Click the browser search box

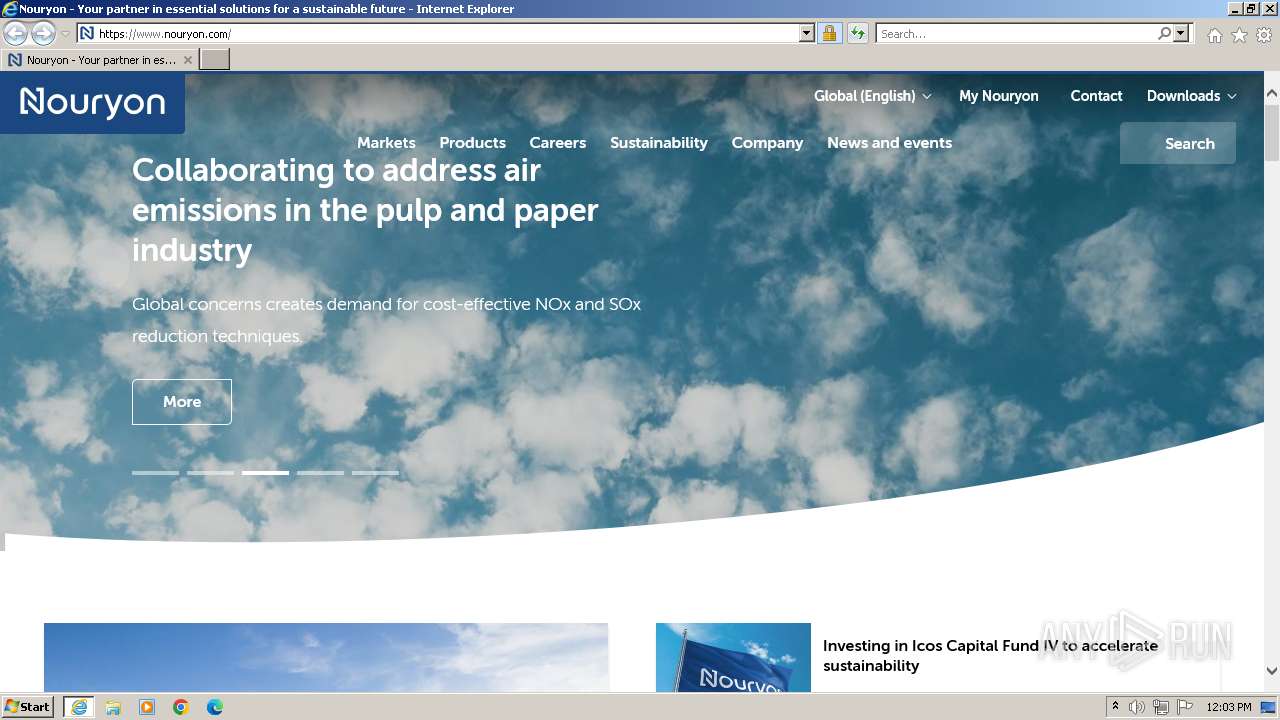pos(1015,34)
